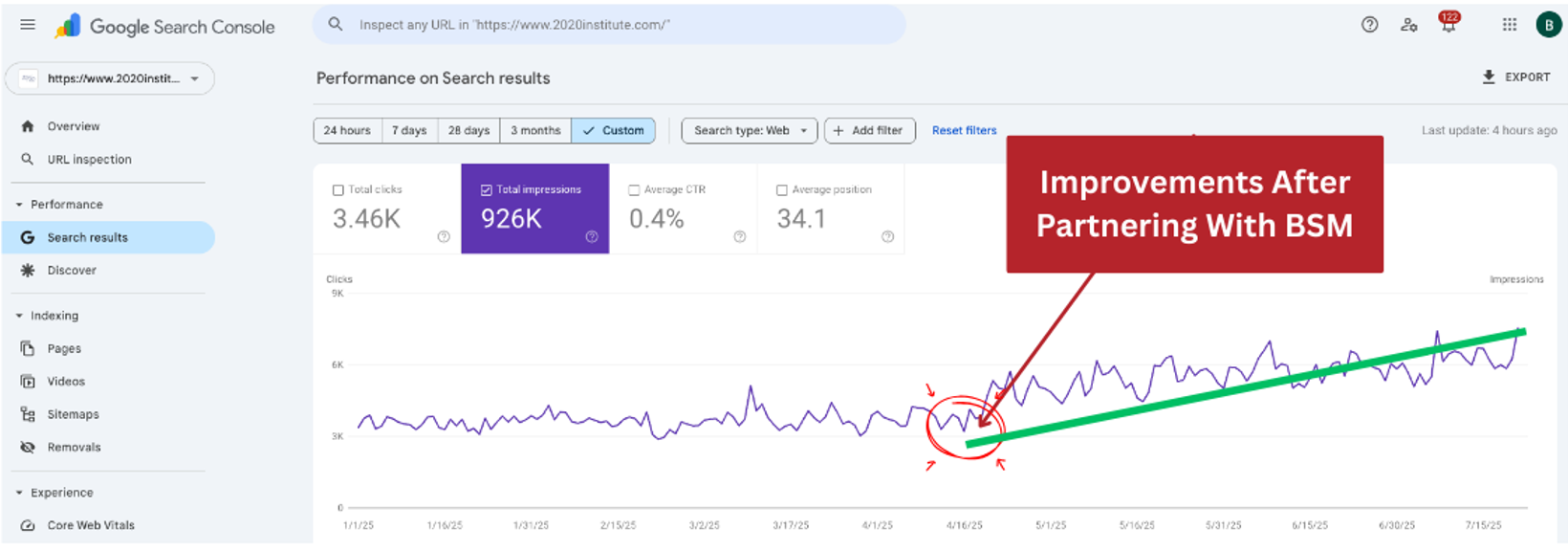
Task: Click the Google G icon beside Search results
Action: [x=28, y=237]
